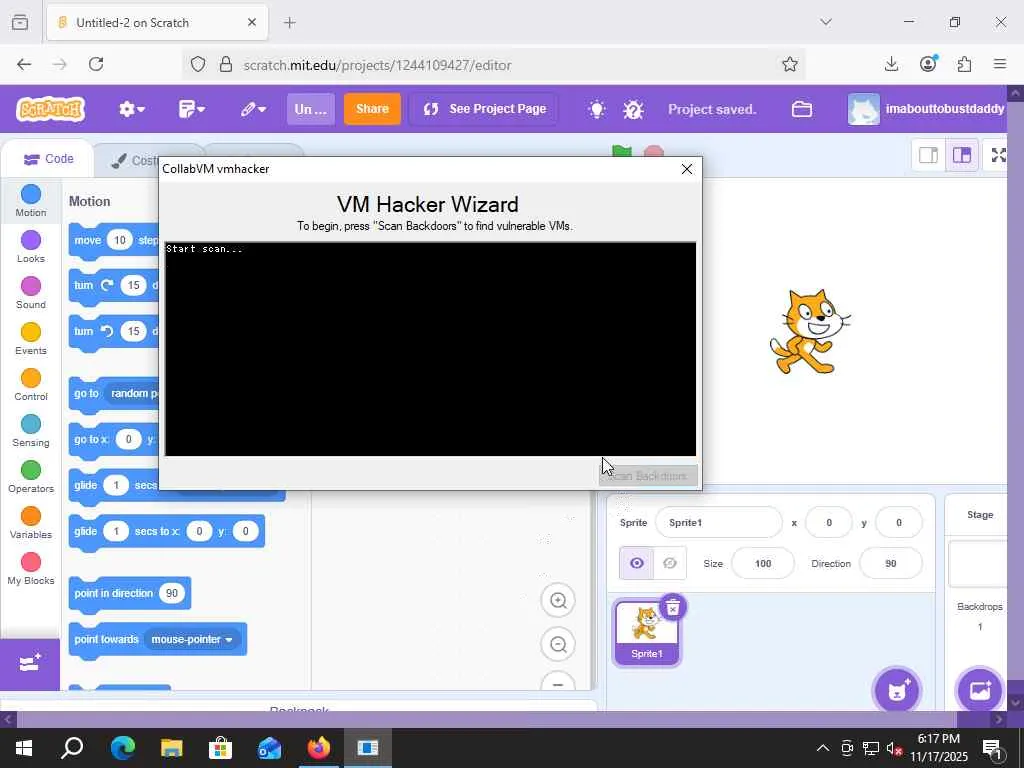Click Choose a Backdrop button
The width and height of the screenshot is (1024, 768).
click(980, 690)
